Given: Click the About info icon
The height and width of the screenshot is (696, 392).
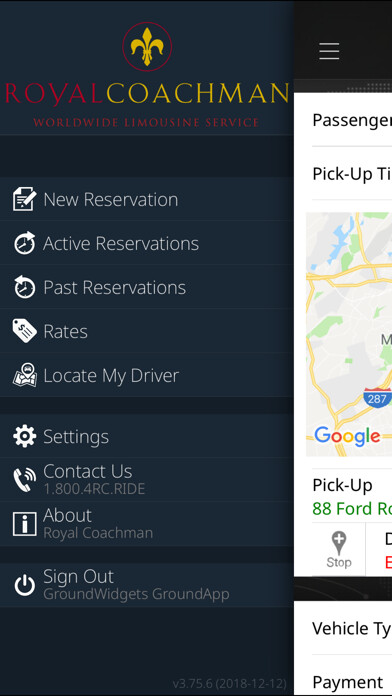Looking at the screenshot, I should pyautogui.click(x=24, y=524).
